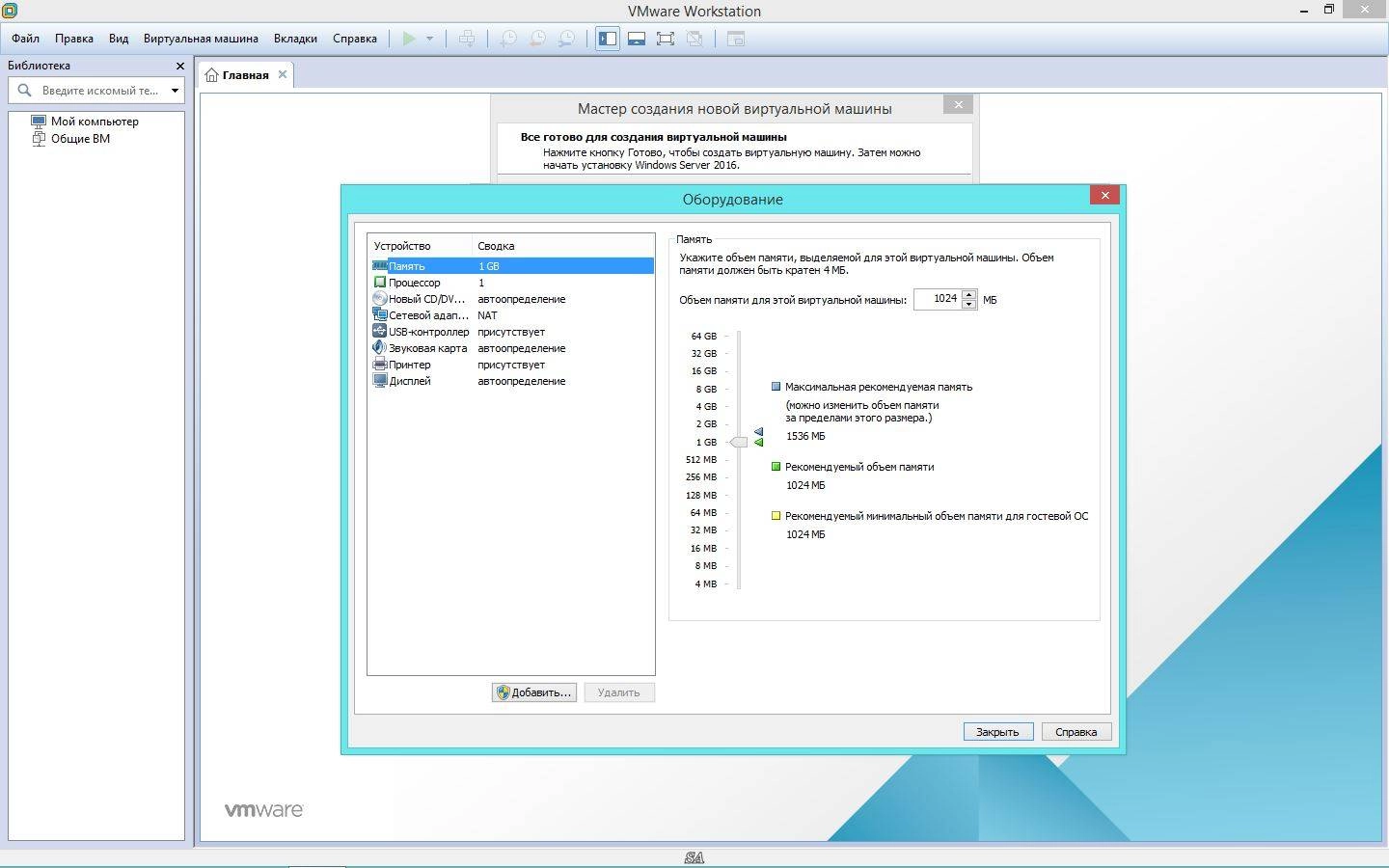This screenshot has height=868, width=1389.
Task: Click the manage snapshots toolbar icon
Action: click(x=567, y=39)
